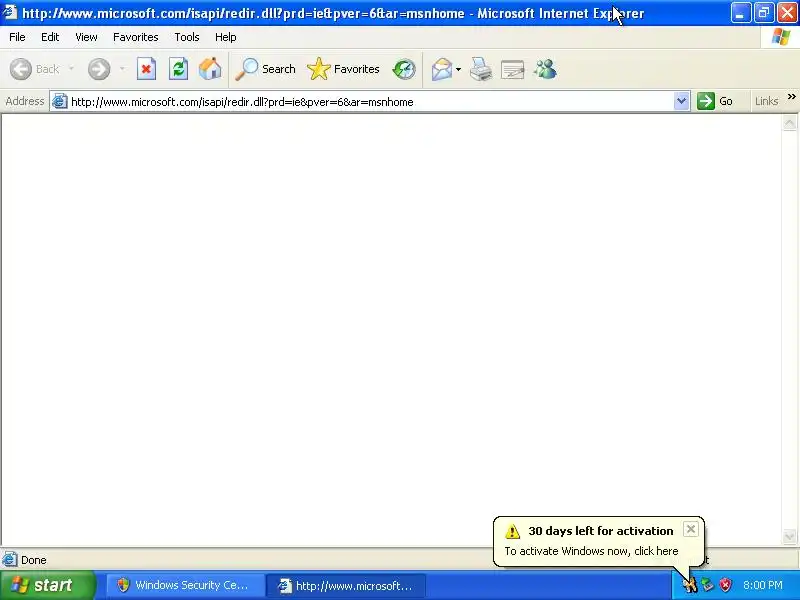Click the page icon in Address bar

(60, 102)
